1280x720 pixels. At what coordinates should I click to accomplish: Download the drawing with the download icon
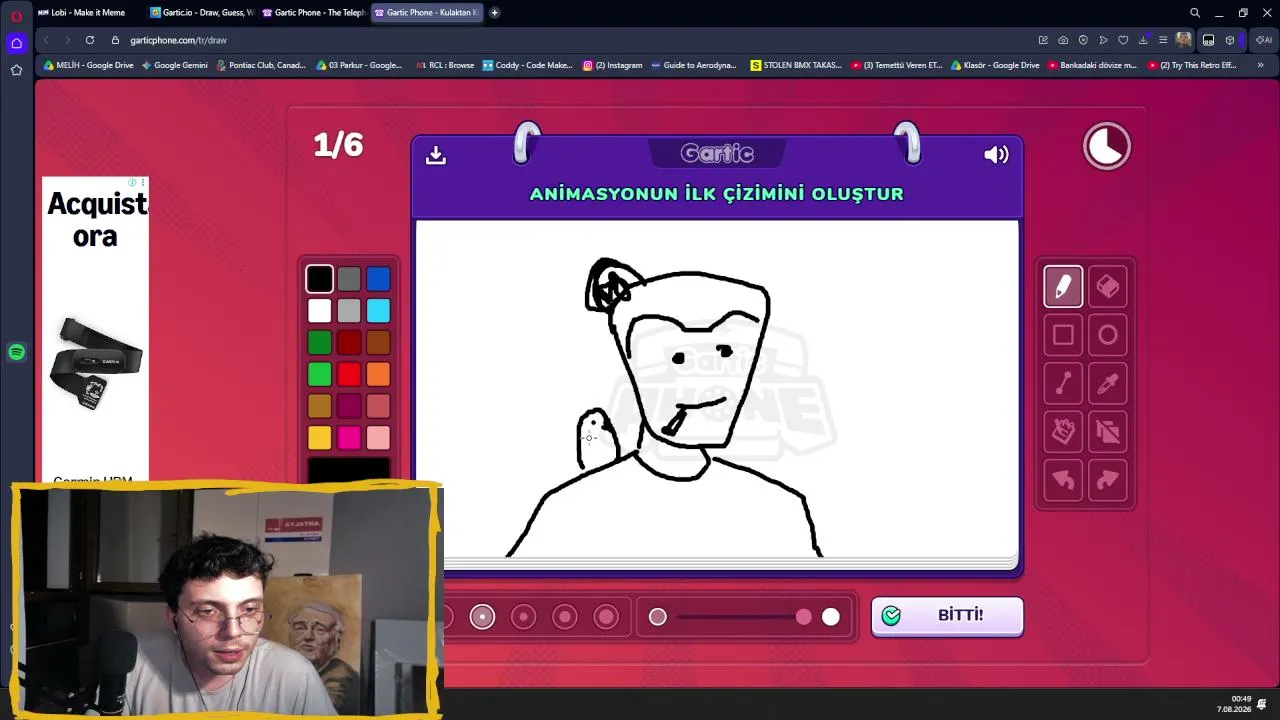point(435,155)
